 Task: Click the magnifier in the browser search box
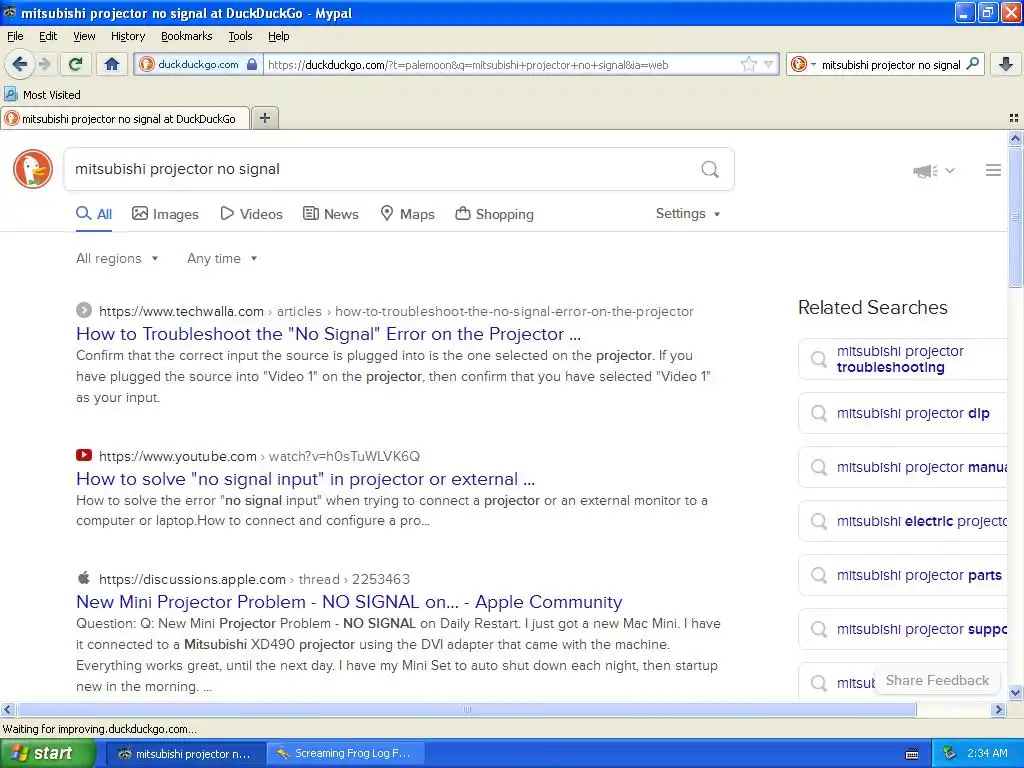(x=972, y=64)
